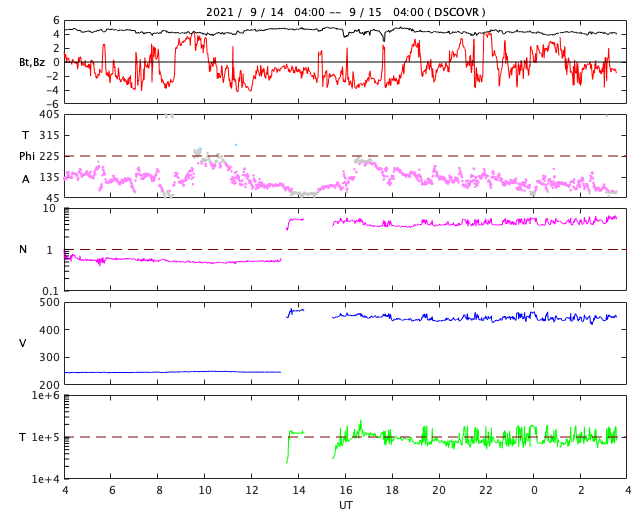Click the 'V' axis label of velocity panel

click(x=22, y=343)
